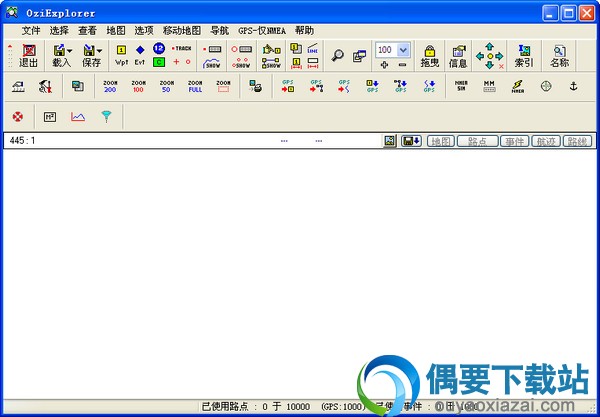Image resolution: width=600 pixels, height=417 pixels.
Task: Click the red rectangle measure icon
Action: point(313,63)
